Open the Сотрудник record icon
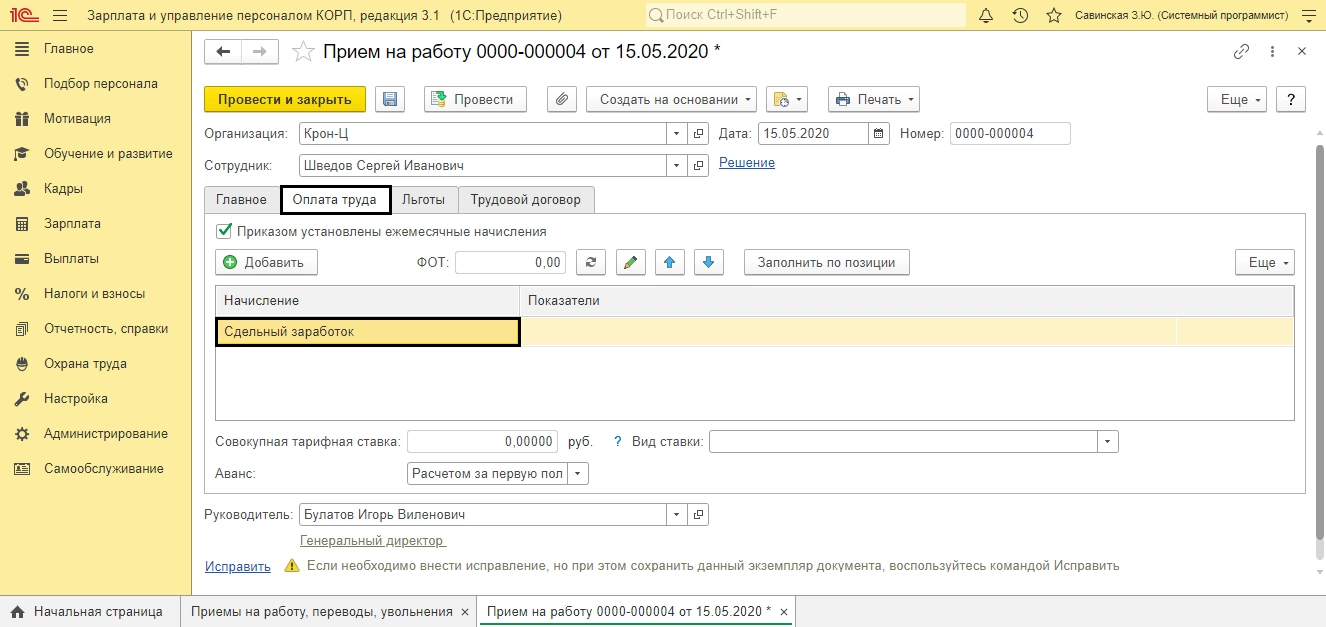 (x=699, y=166)
